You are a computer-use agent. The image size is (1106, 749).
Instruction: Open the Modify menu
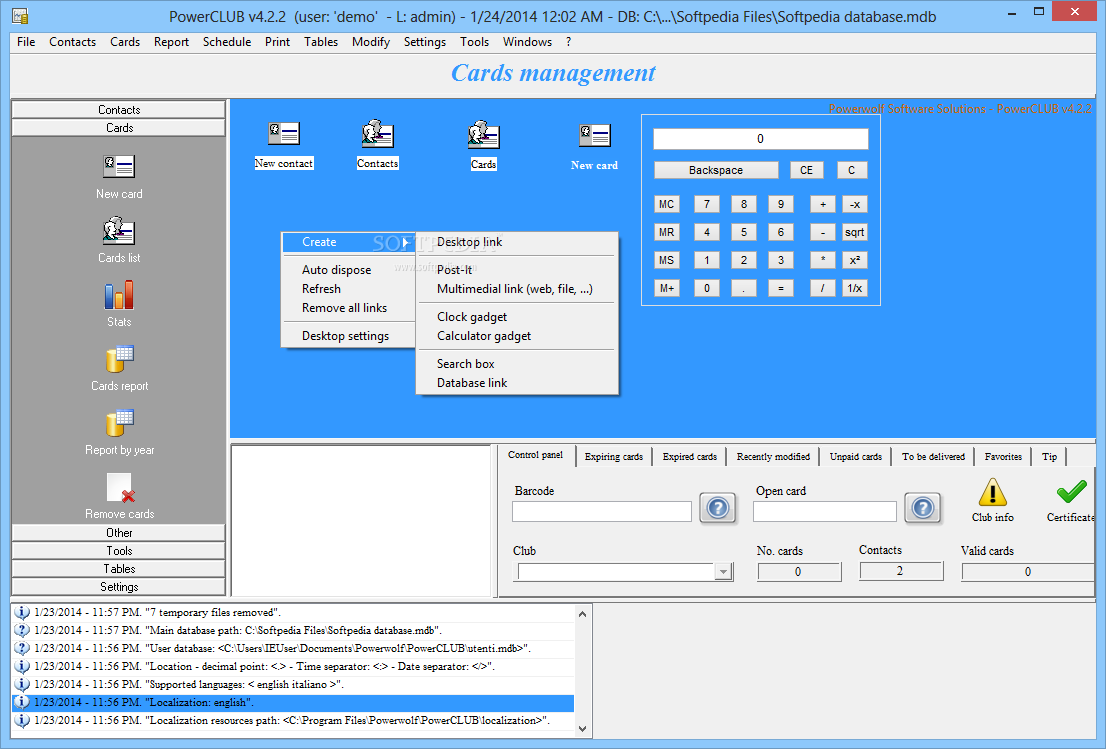tap(371, 42)
